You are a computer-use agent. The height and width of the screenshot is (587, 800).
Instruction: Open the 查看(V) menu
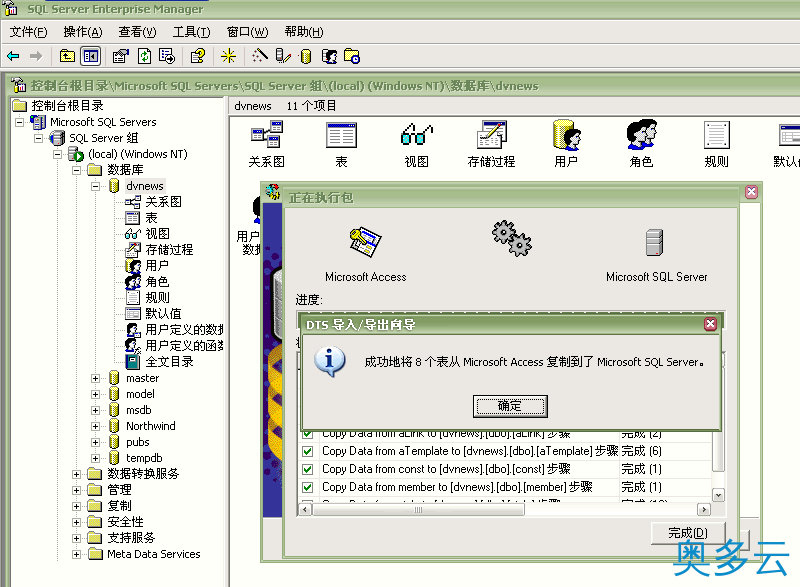click(x=137, y=32)
